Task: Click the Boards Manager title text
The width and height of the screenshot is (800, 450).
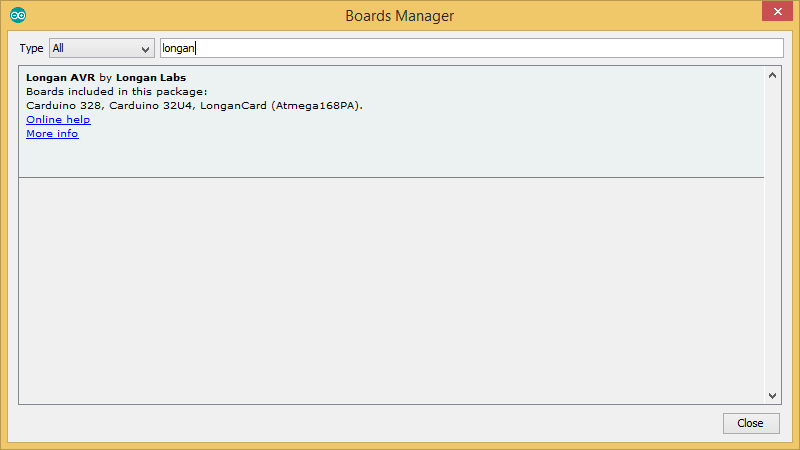Action: click(399, 16)
